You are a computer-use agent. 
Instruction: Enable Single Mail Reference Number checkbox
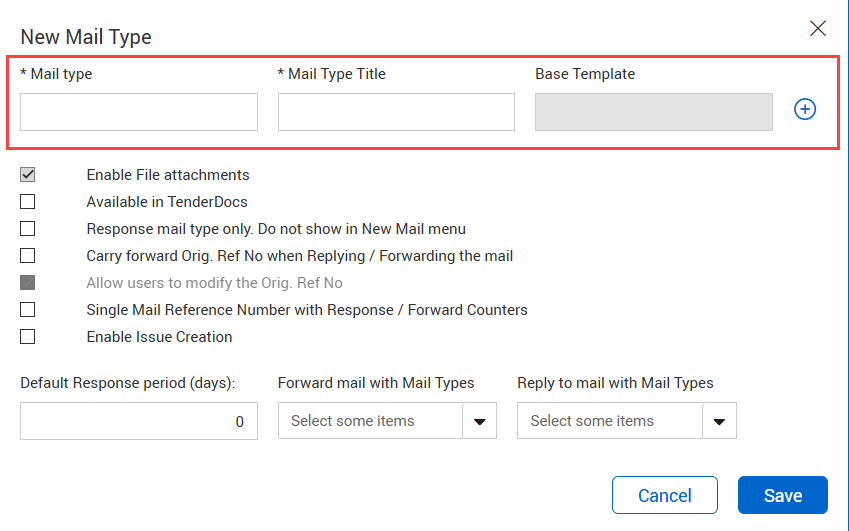point(28,310)
